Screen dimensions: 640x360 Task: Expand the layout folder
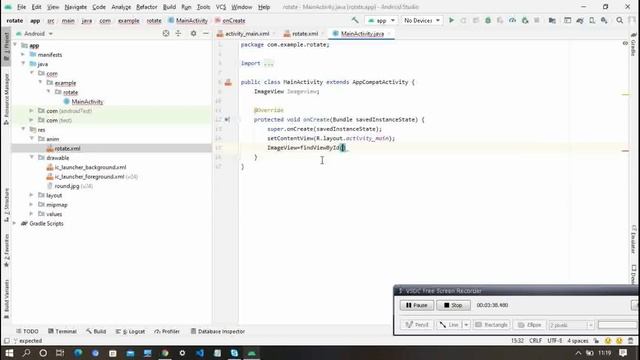click(x=31, y=195)
